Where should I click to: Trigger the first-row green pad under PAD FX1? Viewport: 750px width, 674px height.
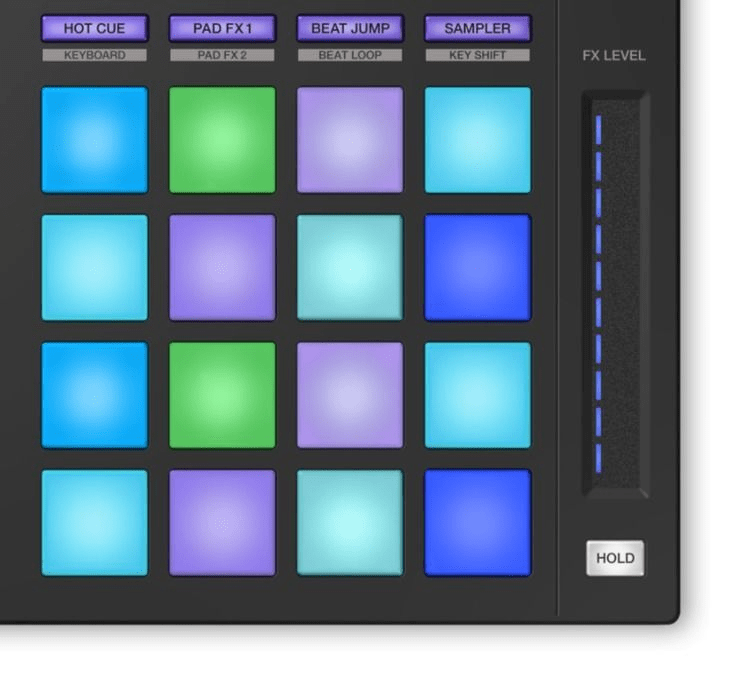[x=222, y=140]
